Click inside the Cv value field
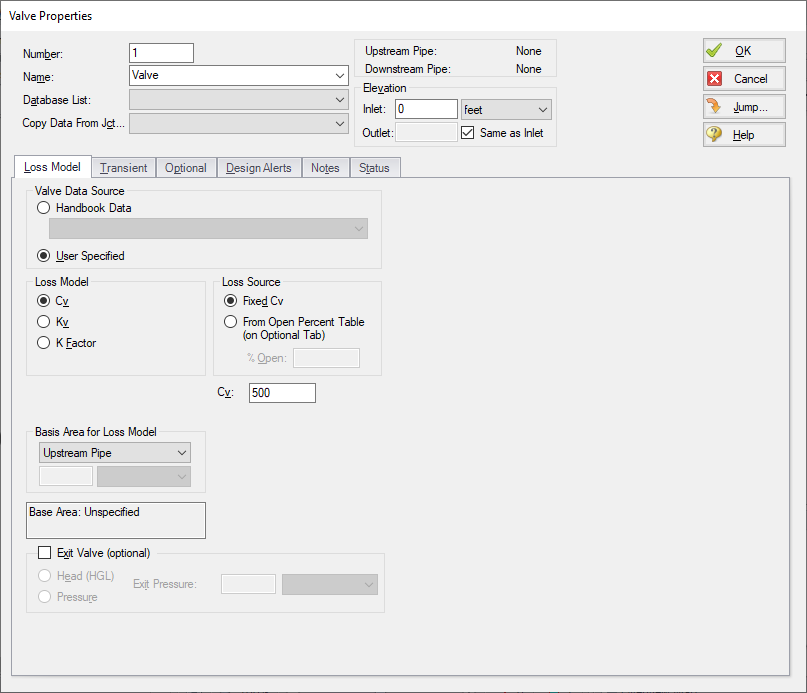The image size is (807, 693). (x=281, y=393)
